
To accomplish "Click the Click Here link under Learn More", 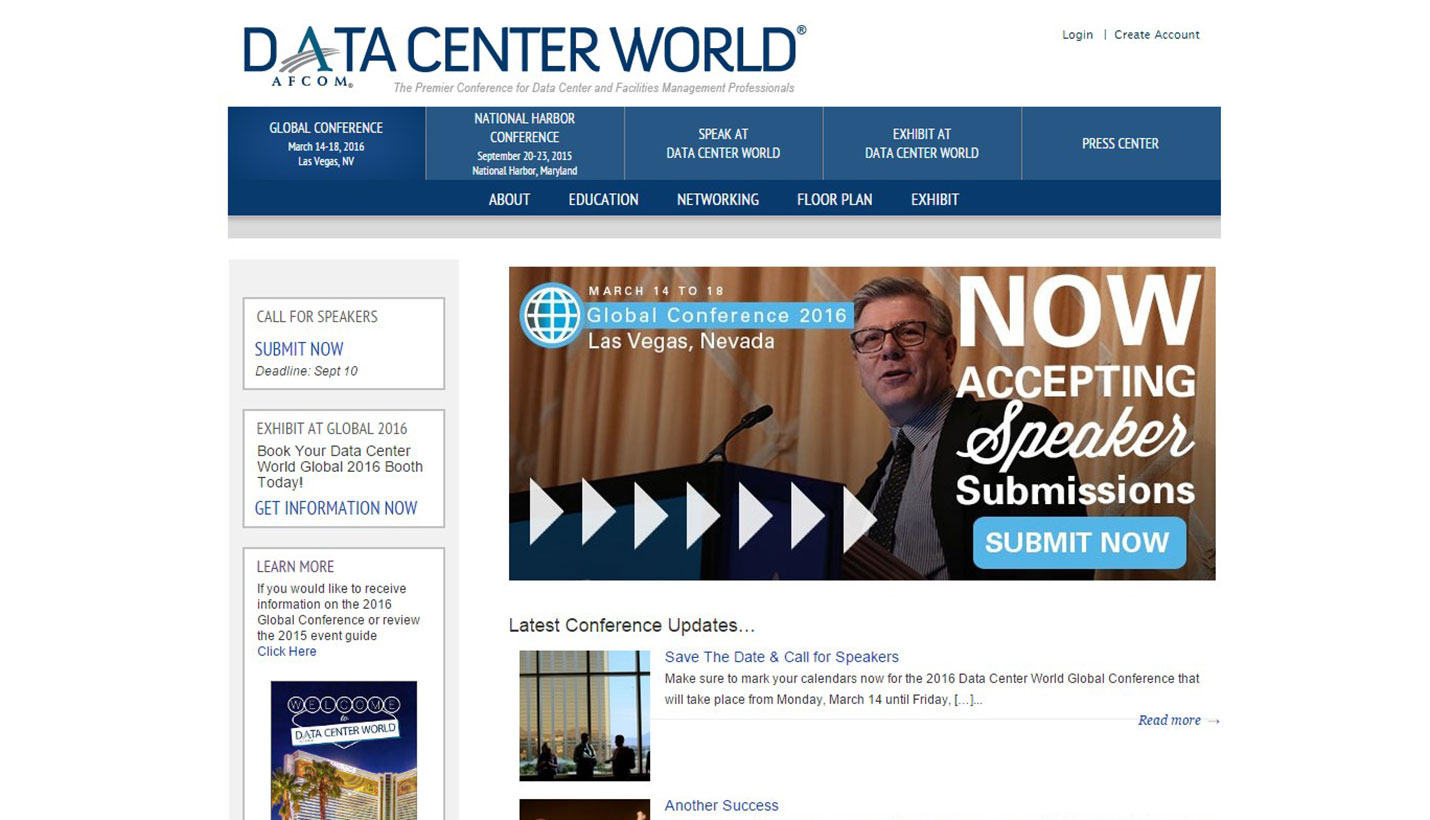I will click(286, 651).
